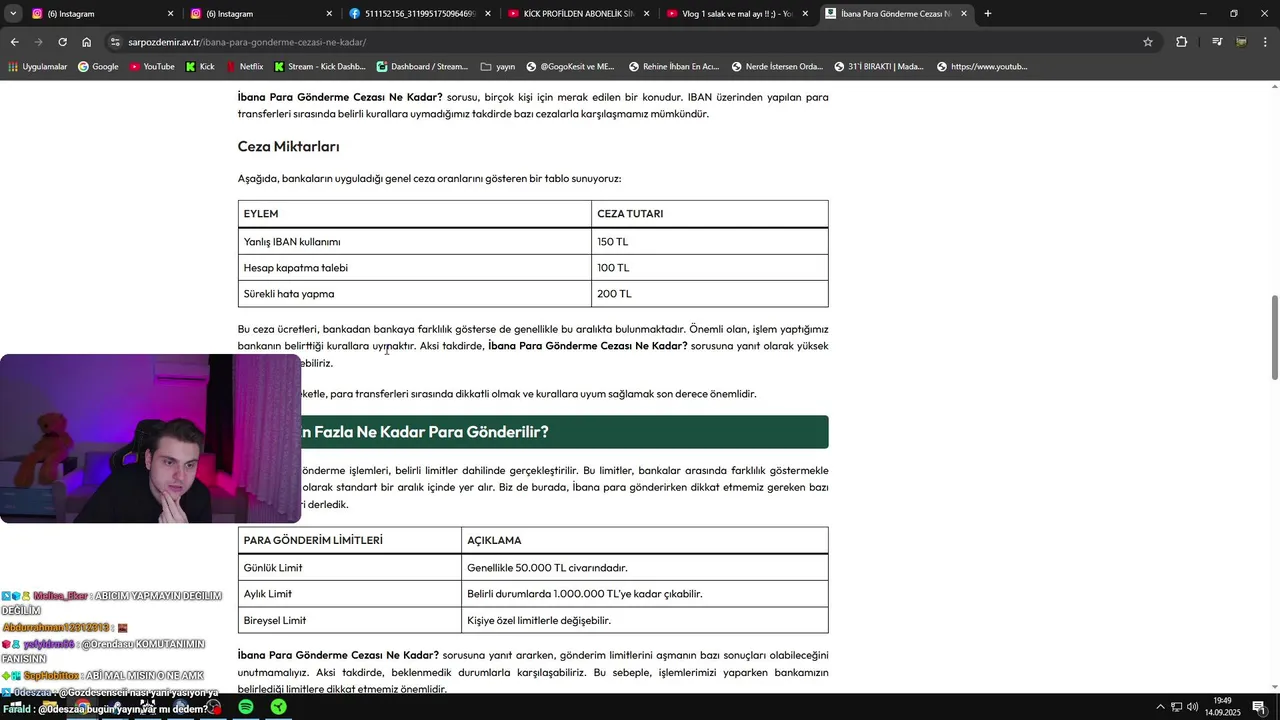Open the Chrome three-dot menu

click(x=1265, y=42)
